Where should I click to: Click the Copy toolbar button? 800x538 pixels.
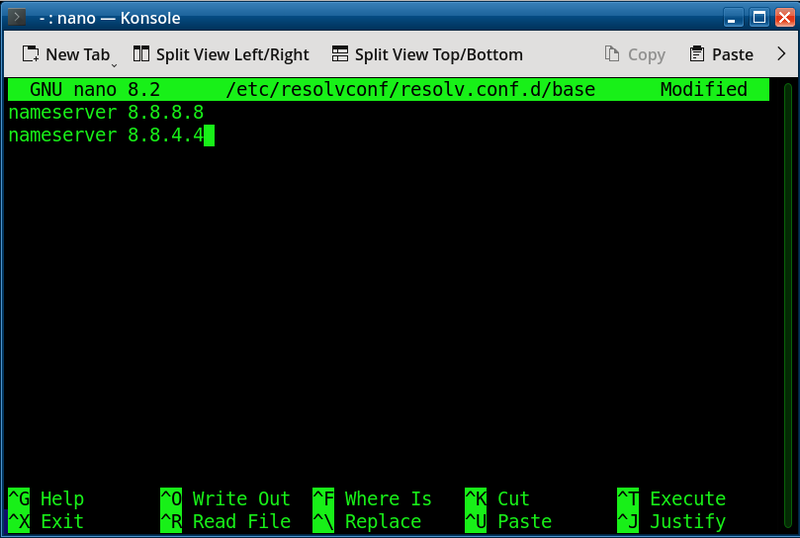pos(635,54)
